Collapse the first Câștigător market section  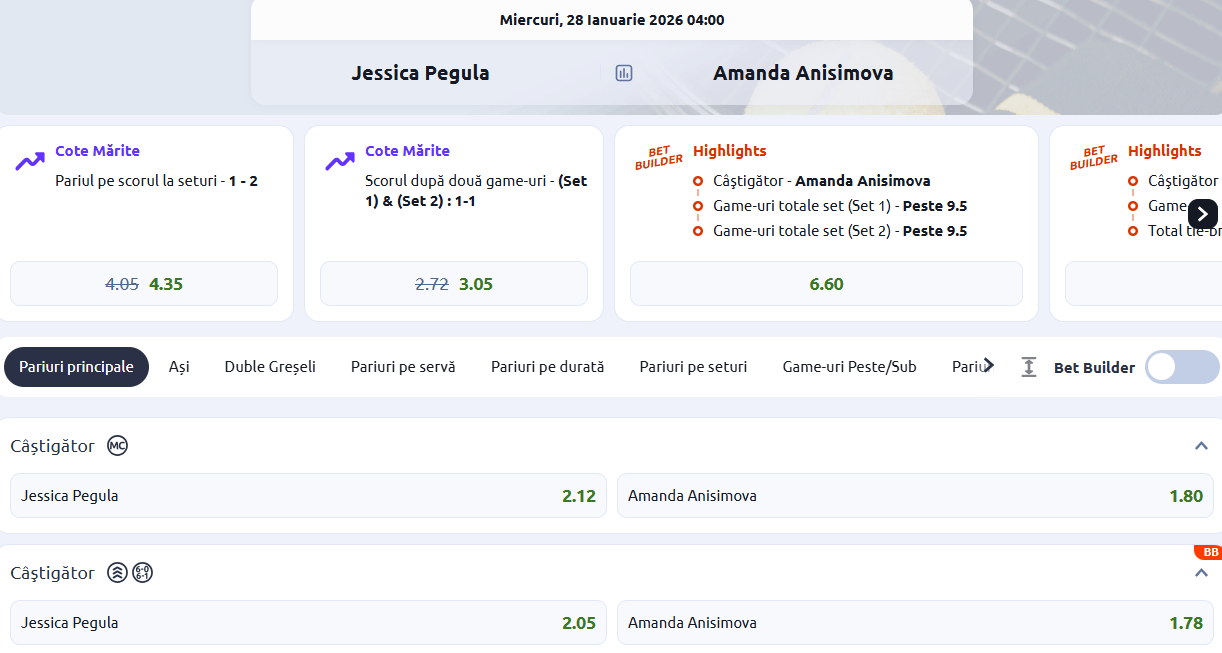click(x=1201, y=446)
